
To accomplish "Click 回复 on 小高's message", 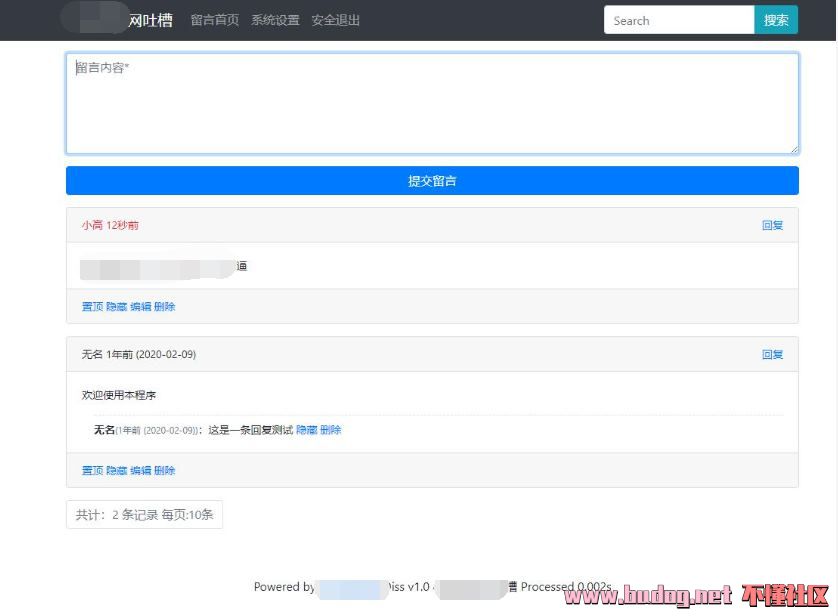I will [772, 225].
